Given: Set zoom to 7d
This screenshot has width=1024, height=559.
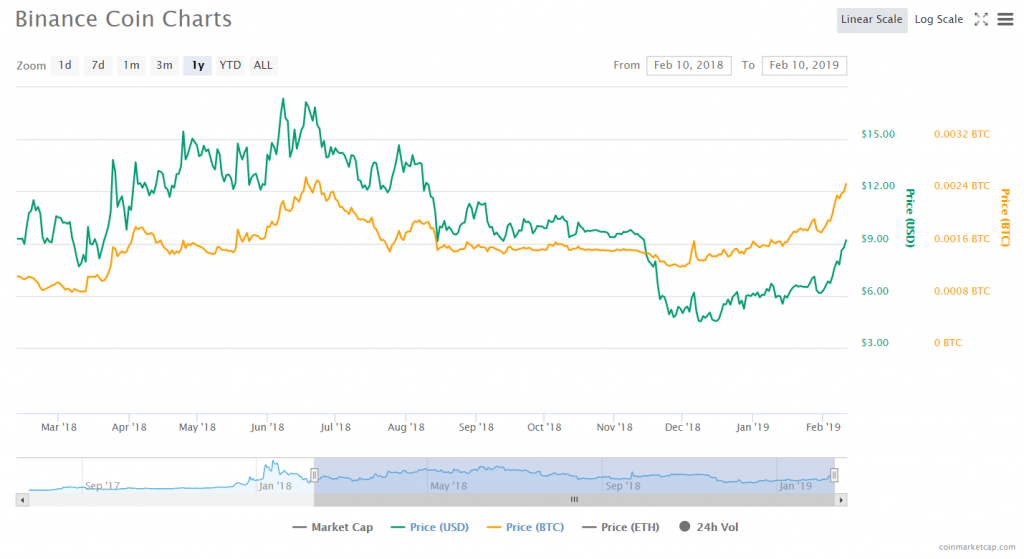Looking at the screenshot, I should point(98,66).
